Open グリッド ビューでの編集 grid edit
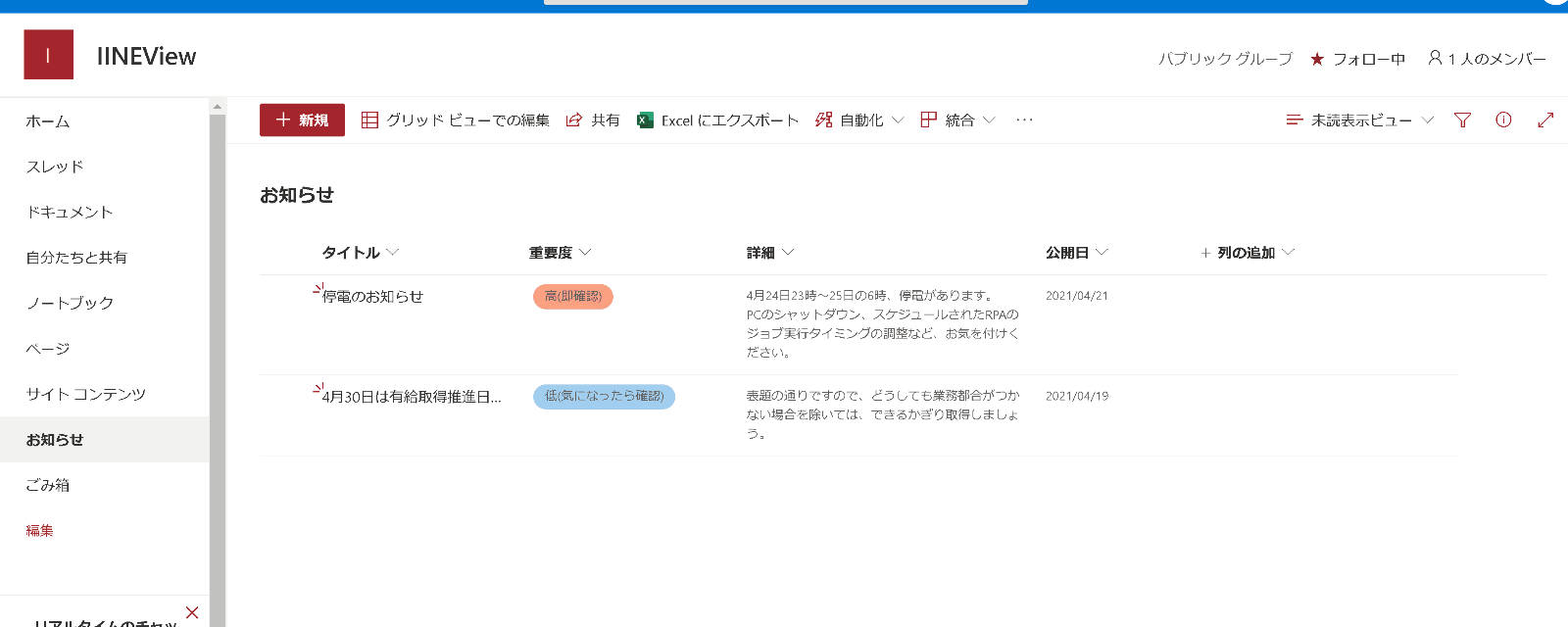This screenshot has height=627, width=1568. coord(456,120)
